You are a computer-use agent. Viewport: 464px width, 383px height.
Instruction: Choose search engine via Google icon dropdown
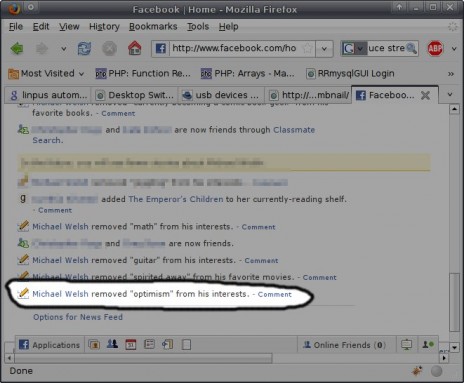[354, 49]
